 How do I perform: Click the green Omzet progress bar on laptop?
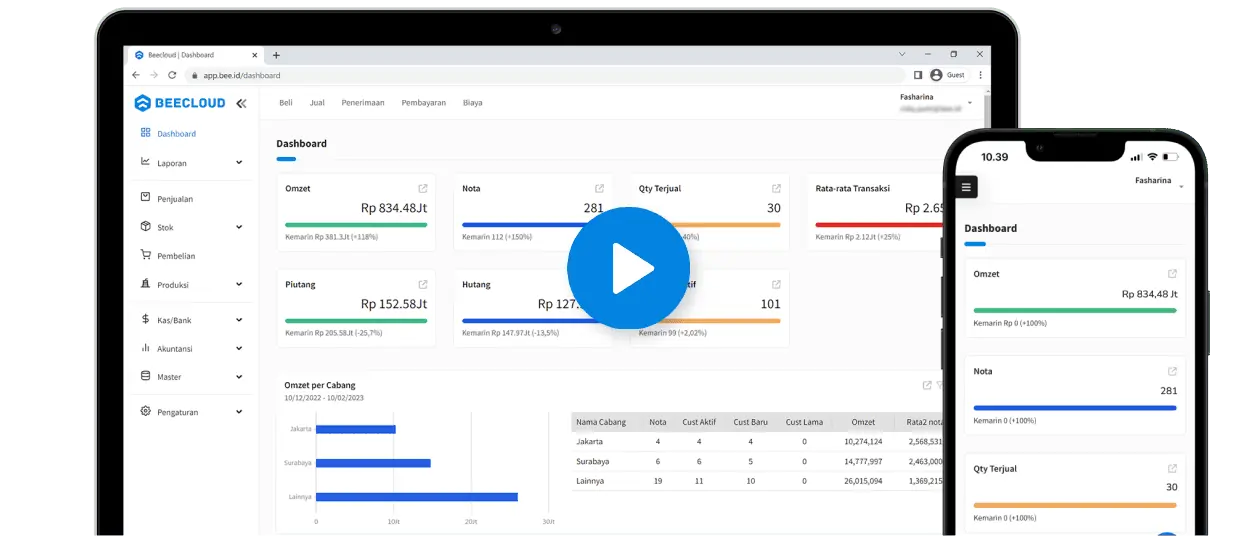(x=356, y=225)
